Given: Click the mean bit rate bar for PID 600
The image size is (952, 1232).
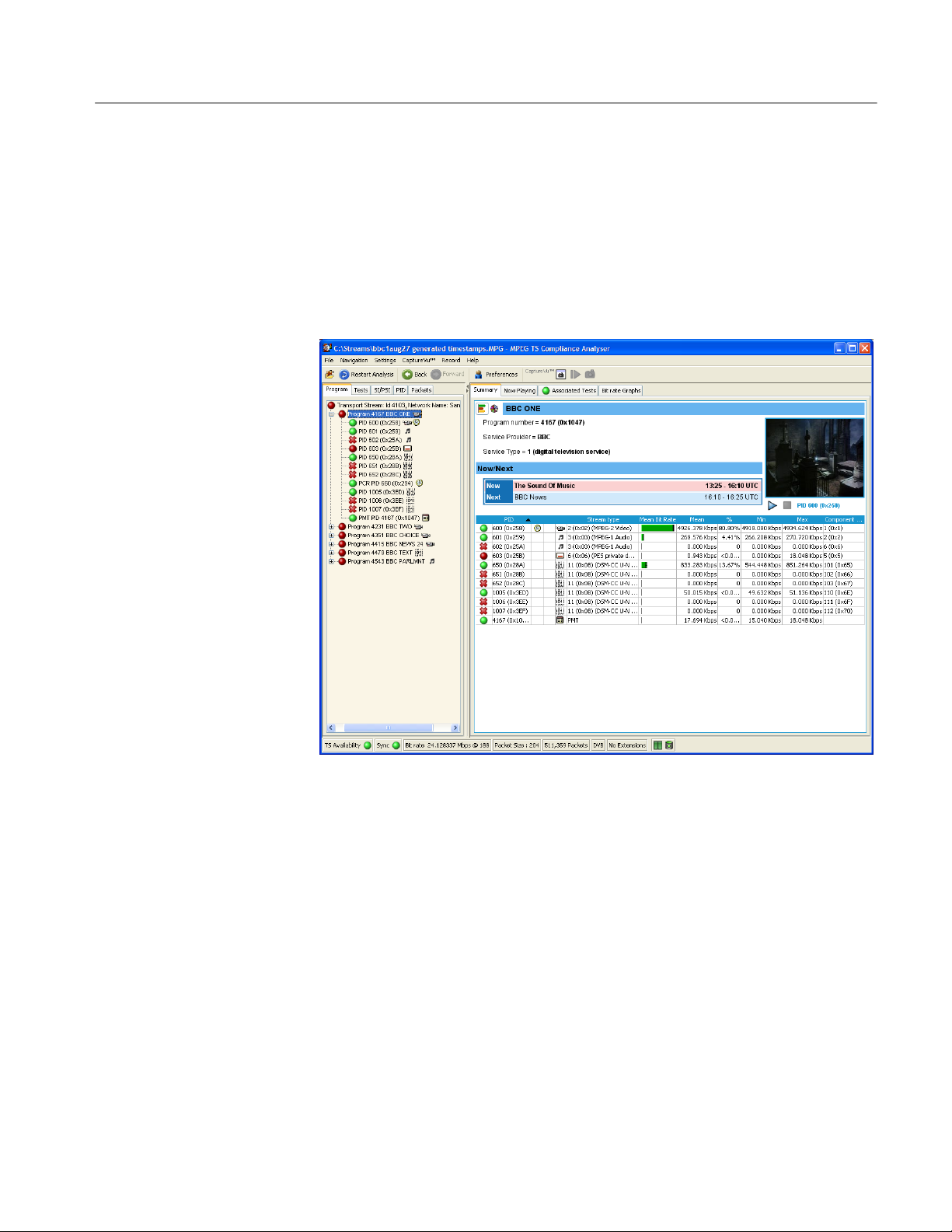Looking at the screenshot, I should tap(657, 529).
